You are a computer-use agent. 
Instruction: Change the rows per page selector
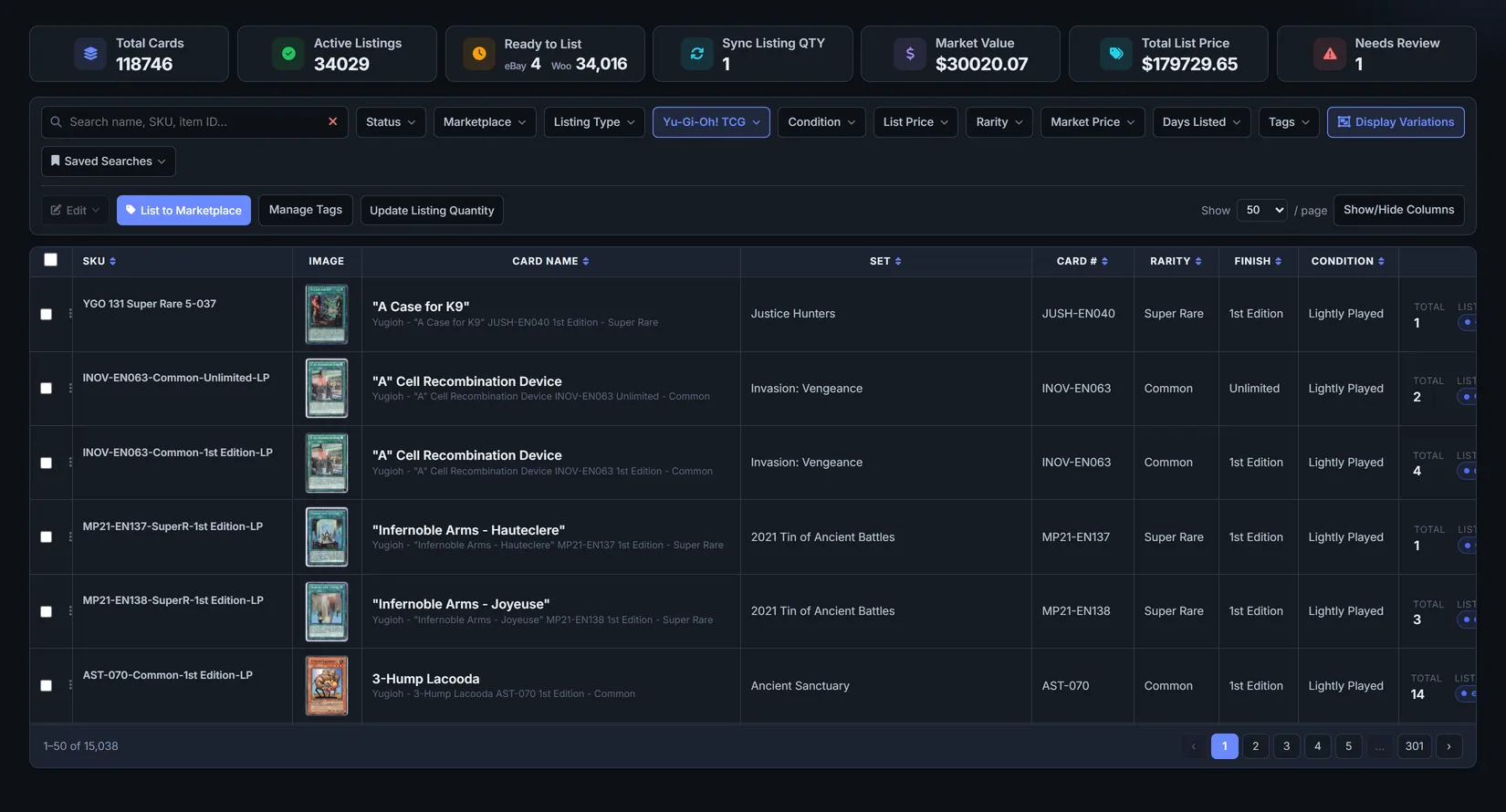click(x=1261, y=210)
